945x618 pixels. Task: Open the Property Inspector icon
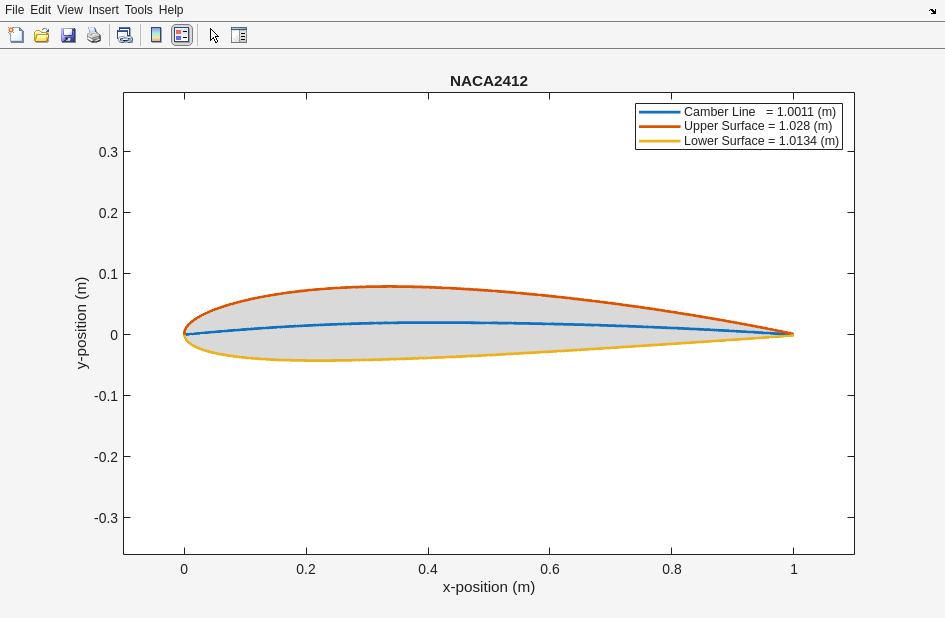pos(239,35)
